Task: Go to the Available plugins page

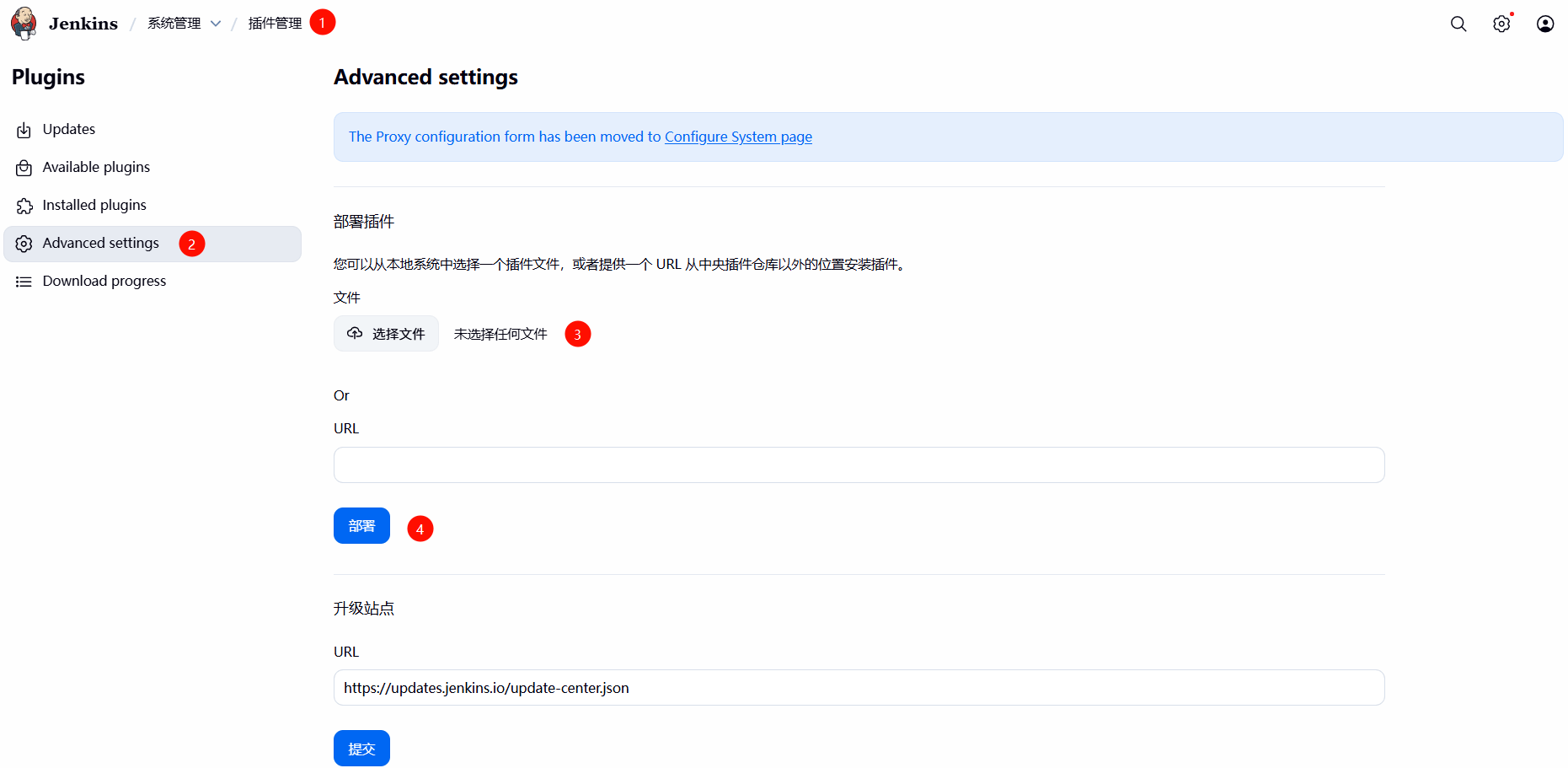Action: pos(96,168)
